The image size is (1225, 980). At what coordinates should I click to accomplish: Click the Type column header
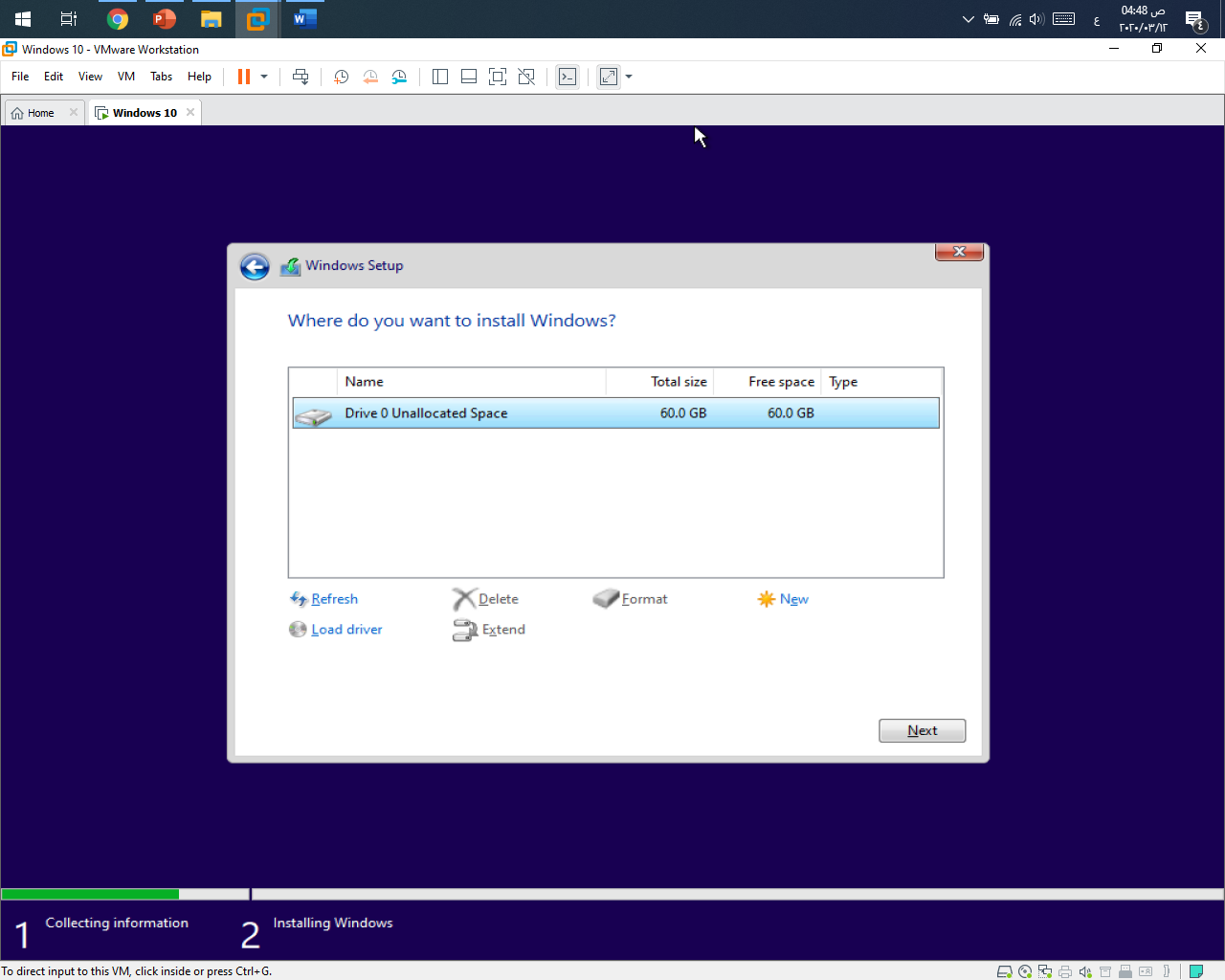click(880, 382)
